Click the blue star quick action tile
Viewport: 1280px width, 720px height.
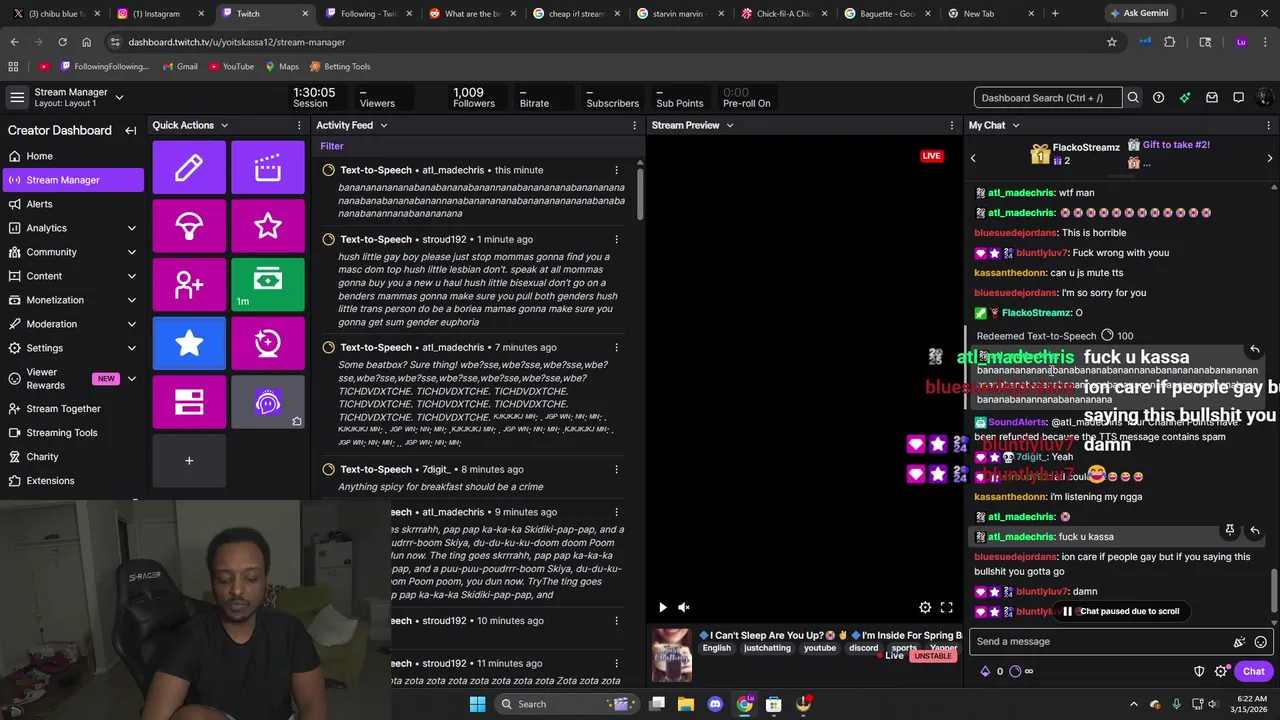pos(189,343)
